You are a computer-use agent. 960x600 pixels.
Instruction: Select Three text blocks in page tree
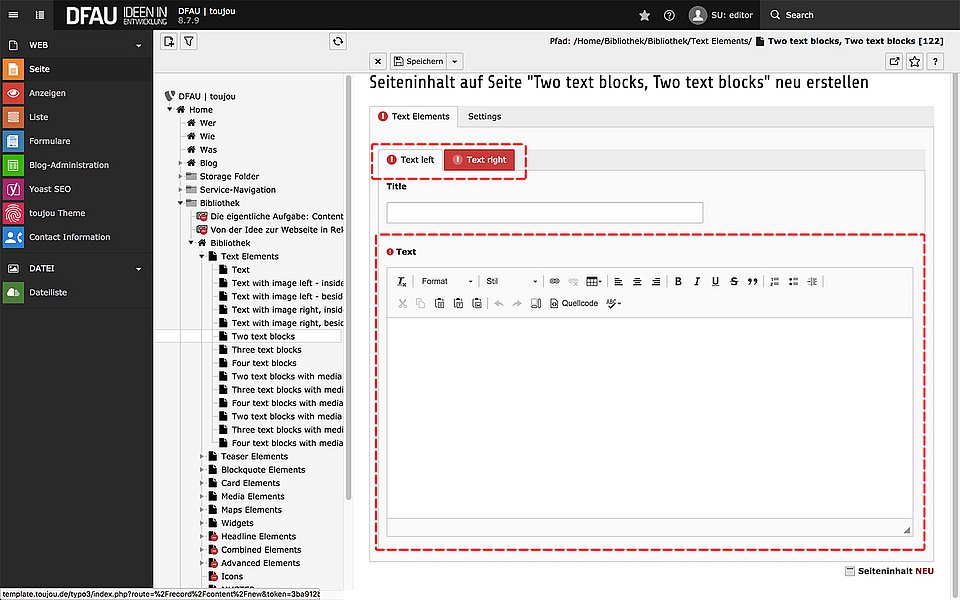(266, 350)
